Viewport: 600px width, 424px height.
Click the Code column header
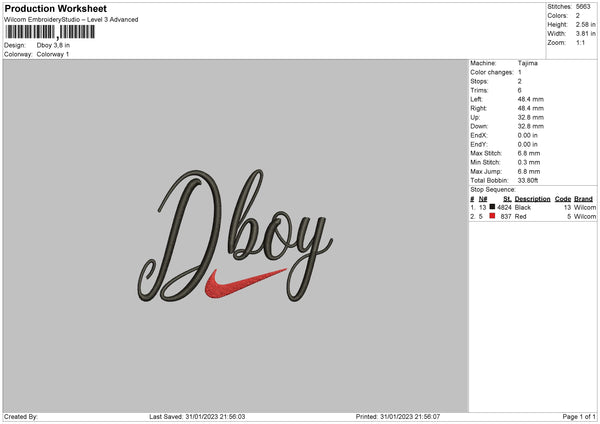[562, 199]
